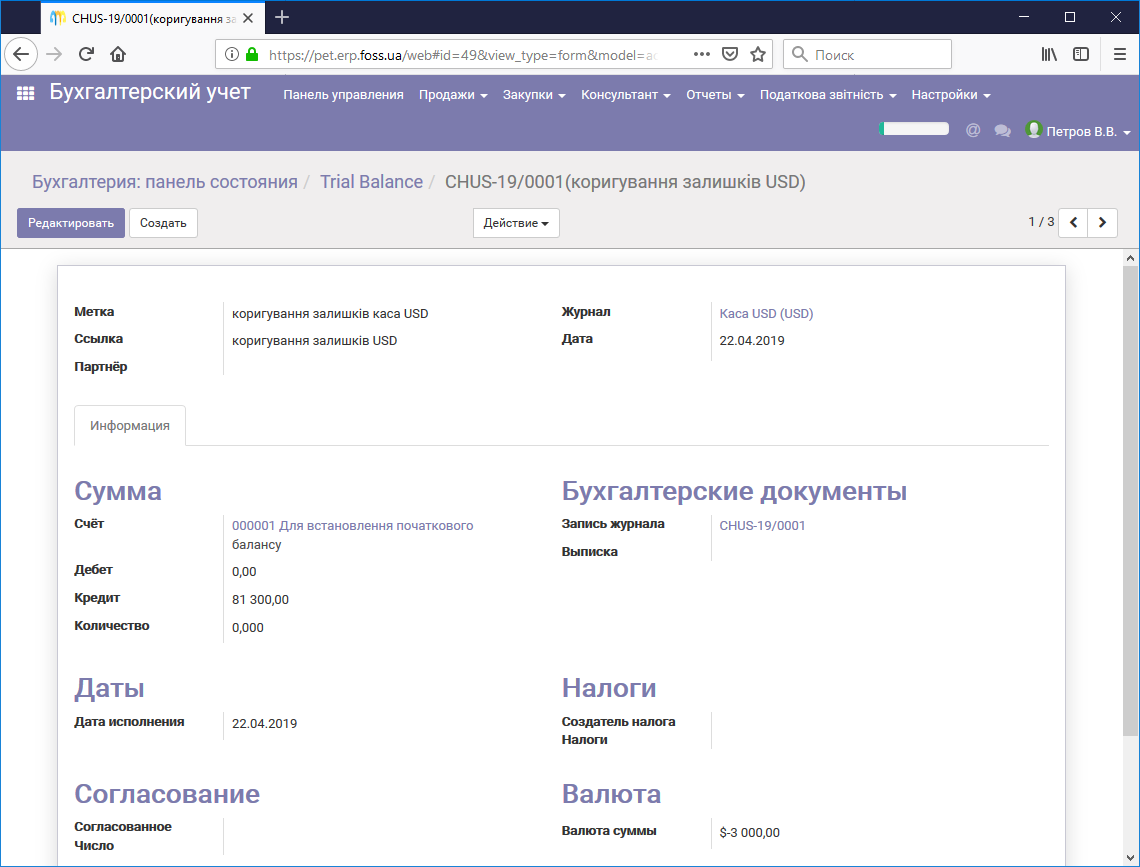
Task: Select the Информация tab
Action: (x=130, y=426)
